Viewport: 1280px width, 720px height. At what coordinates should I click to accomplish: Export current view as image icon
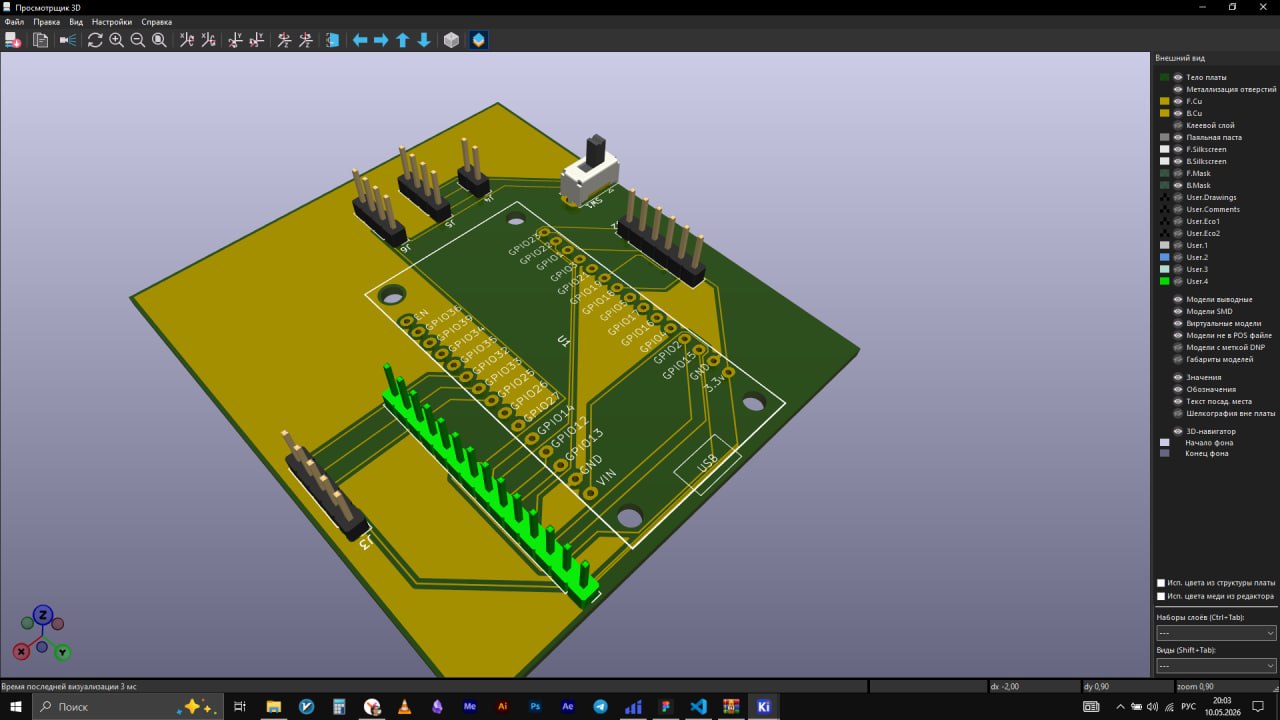click(x=13, y=40)
